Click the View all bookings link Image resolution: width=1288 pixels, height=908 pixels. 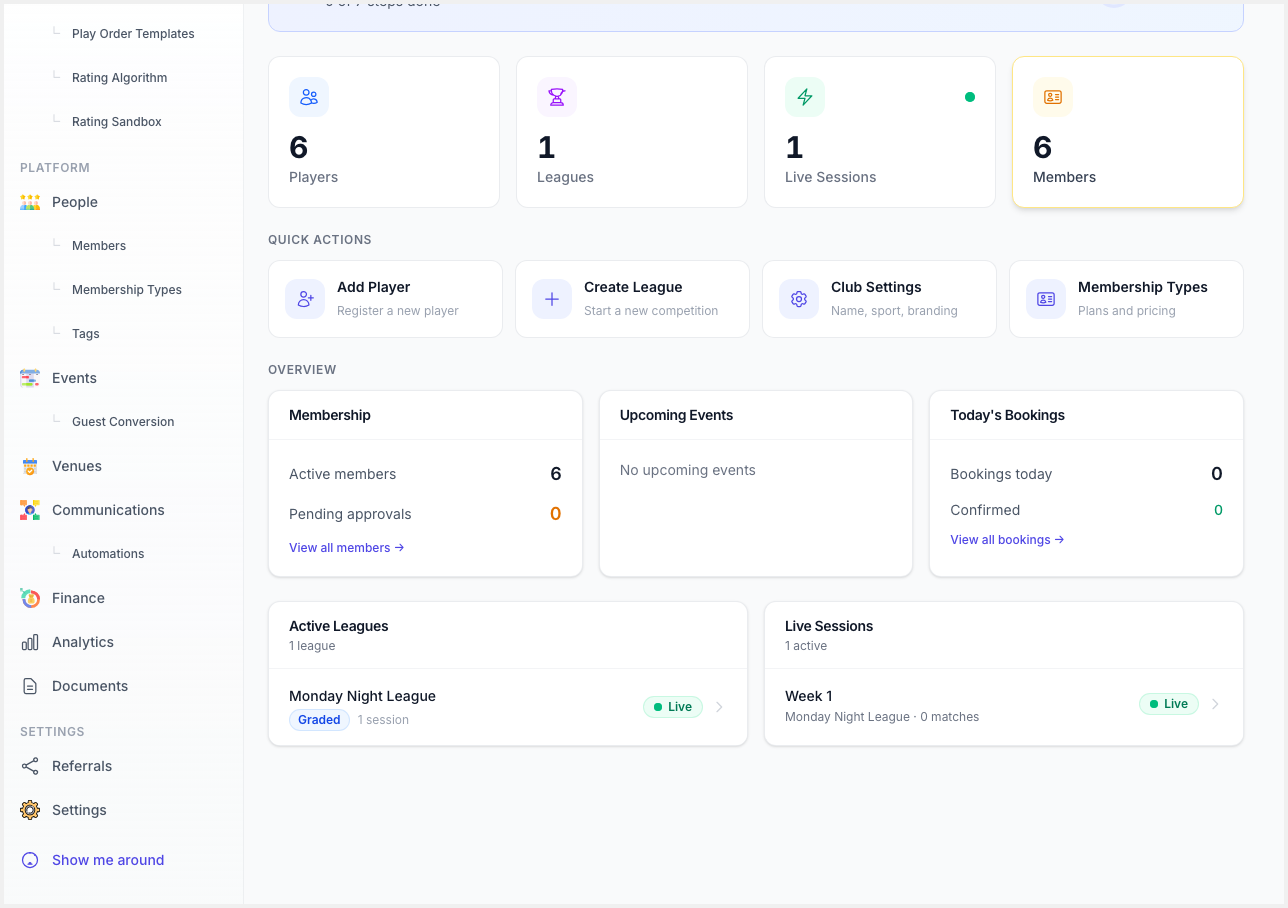pos(1007,540)
